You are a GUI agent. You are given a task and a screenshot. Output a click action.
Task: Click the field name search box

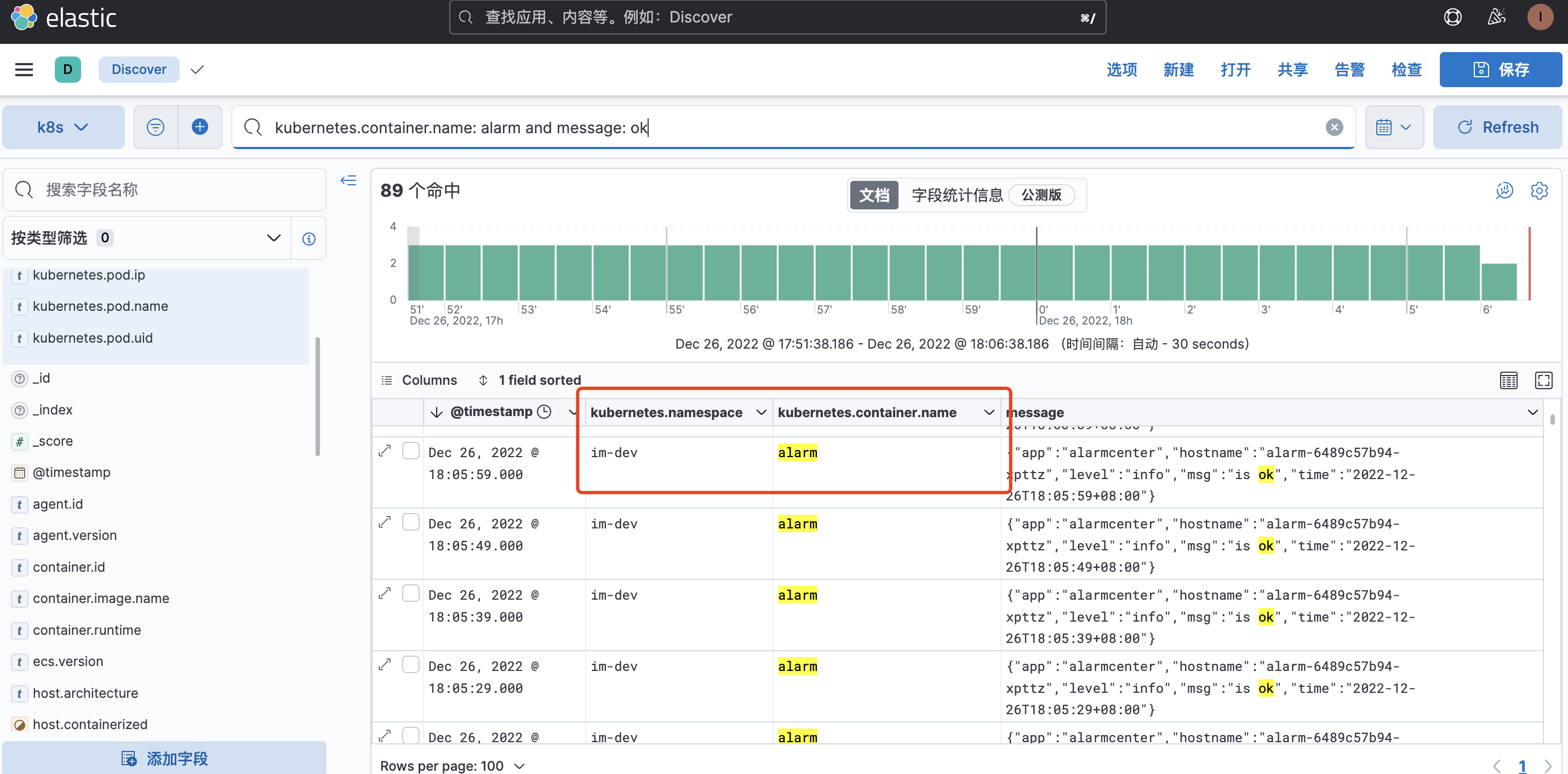(164, 190)
